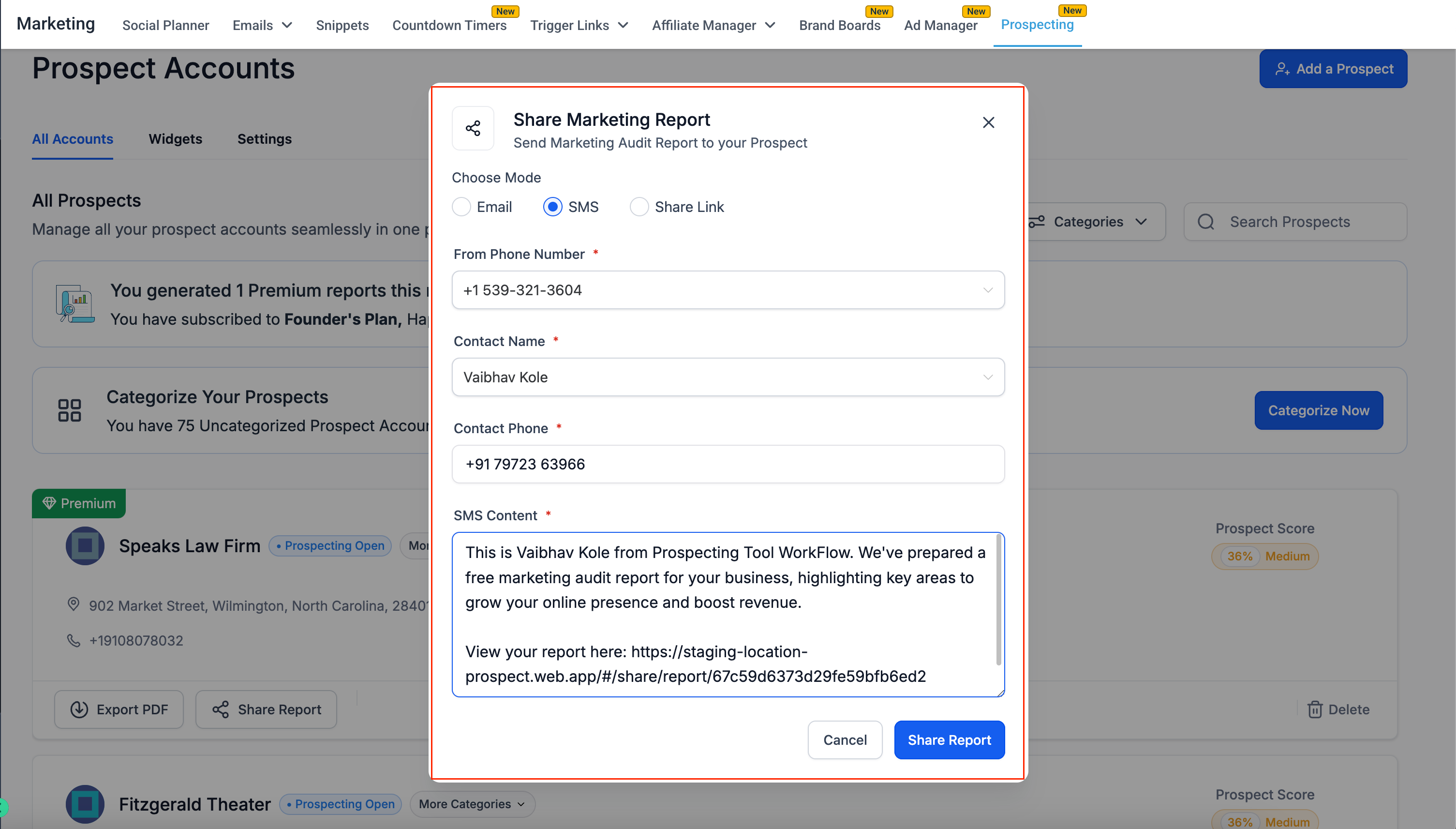Image resolution: width=1456 pixels, height=829 pixels.
Task: Select the Share Link radio button
Action: click(x=639, y=207)
